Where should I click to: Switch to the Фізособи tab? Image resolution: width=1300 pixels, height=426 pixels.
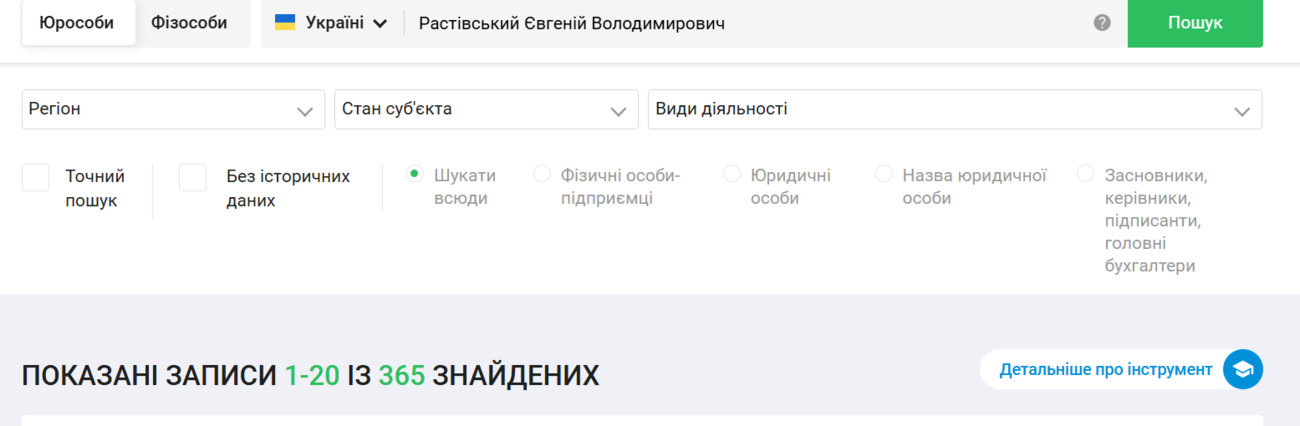[189, 23]
